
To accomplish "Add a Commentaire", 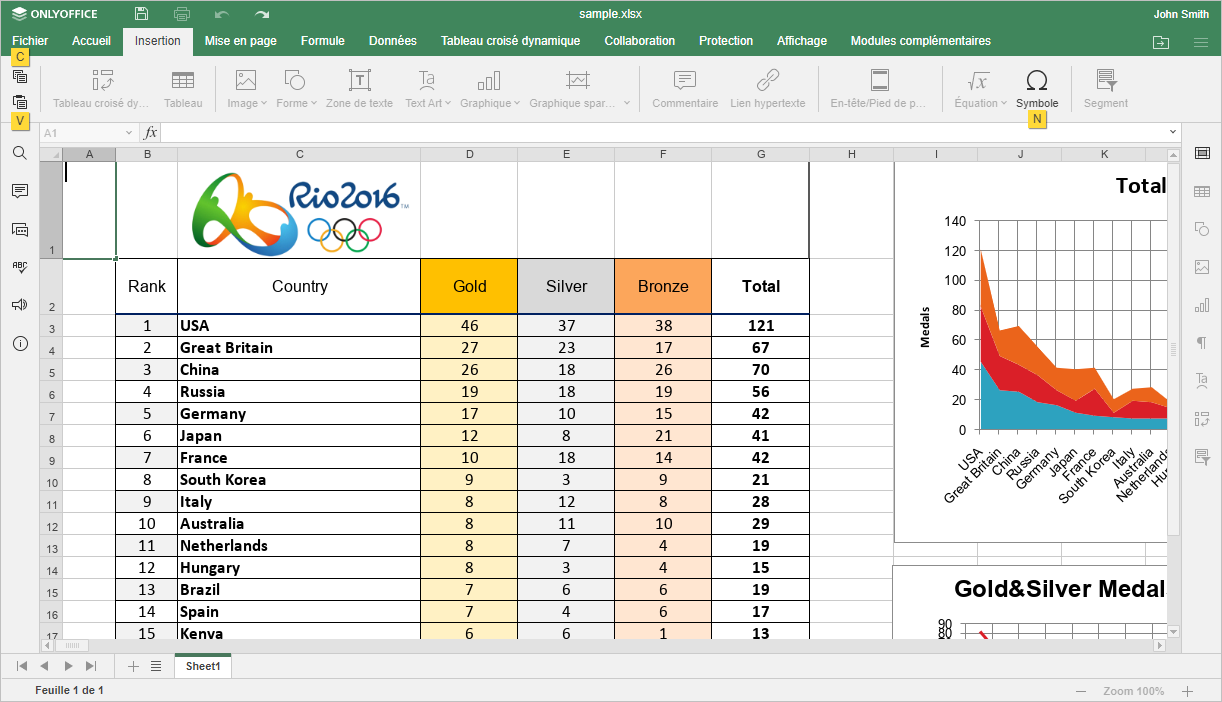I will pos(685,89).
